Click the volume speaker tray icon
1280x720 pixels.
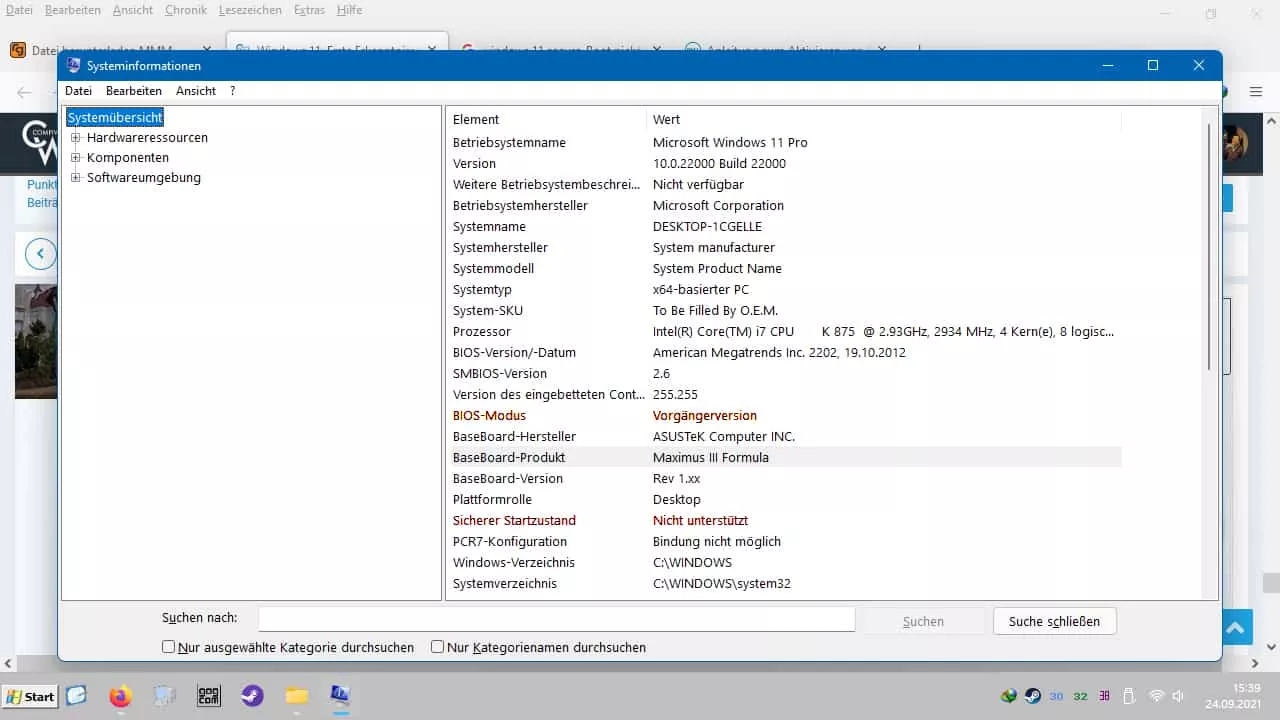[1179, 696]
